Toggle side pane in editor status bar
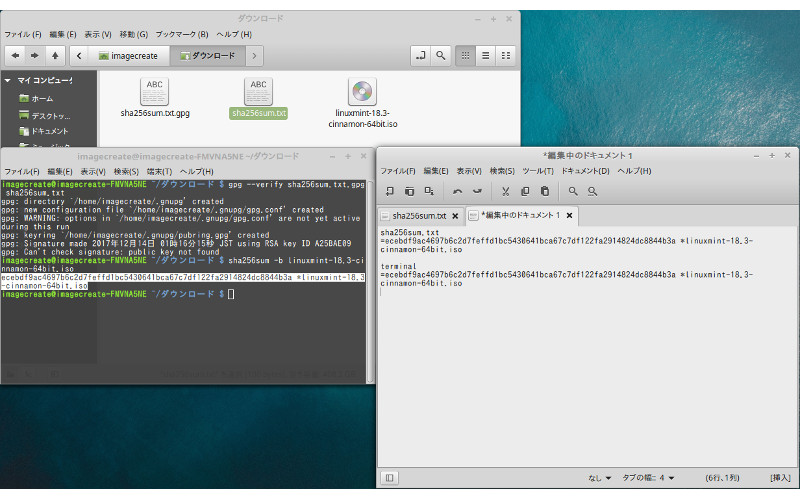 389,478
